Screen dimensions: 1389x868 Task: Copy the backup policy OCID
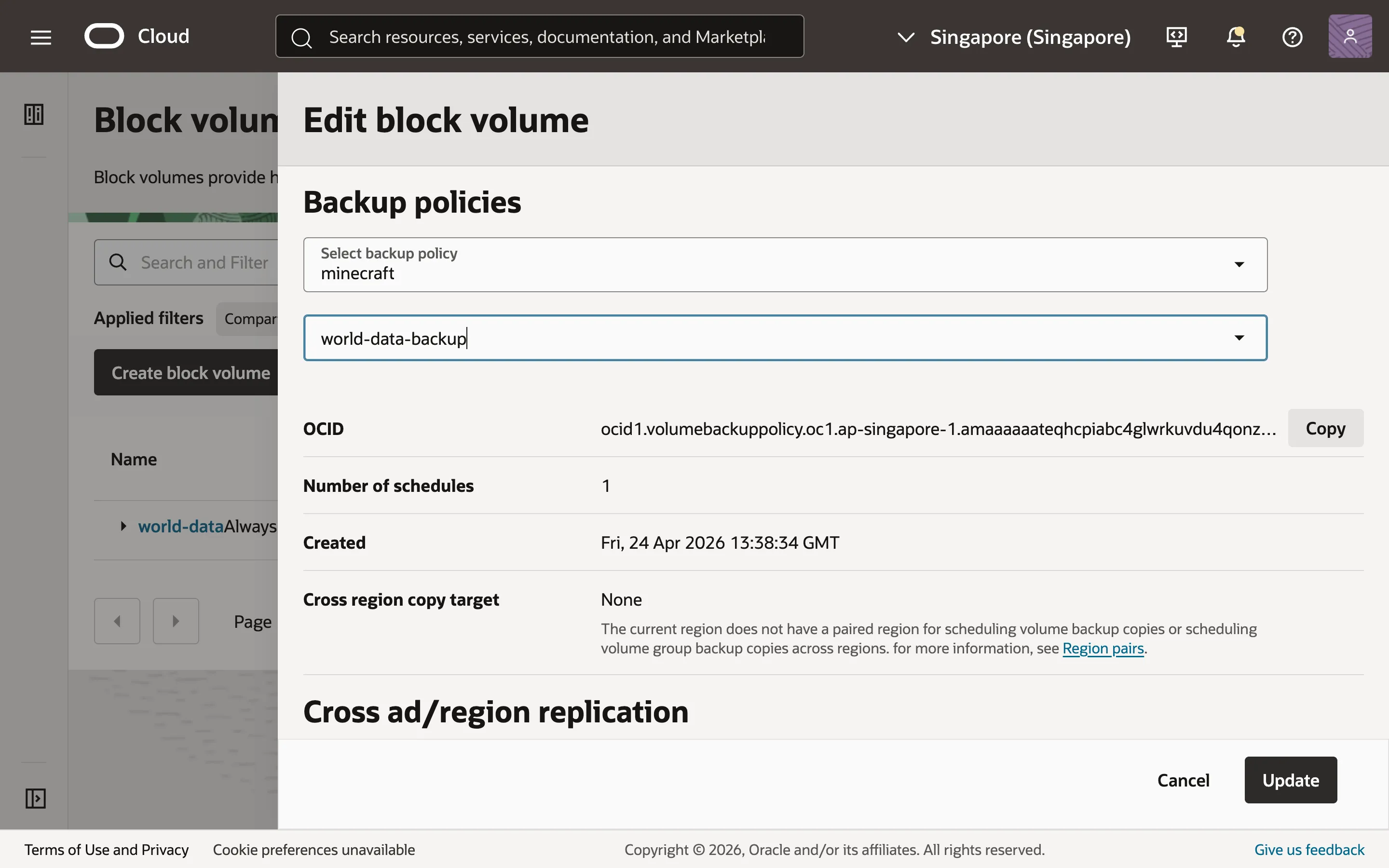click(x=1325, y=428)
